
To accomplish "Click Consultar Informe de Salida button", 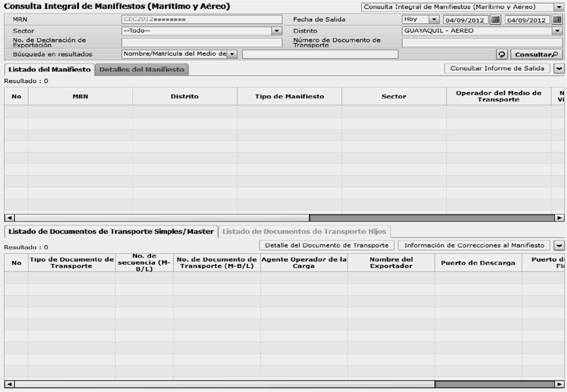I will 497,69.
